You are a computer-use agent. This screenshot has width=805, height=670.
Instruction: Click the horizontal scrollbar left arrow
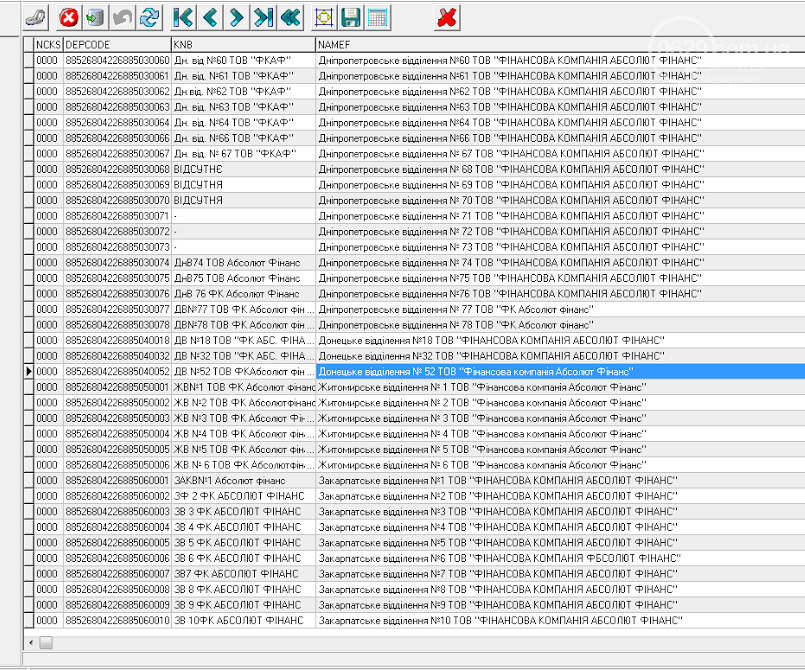pos(30,642)
